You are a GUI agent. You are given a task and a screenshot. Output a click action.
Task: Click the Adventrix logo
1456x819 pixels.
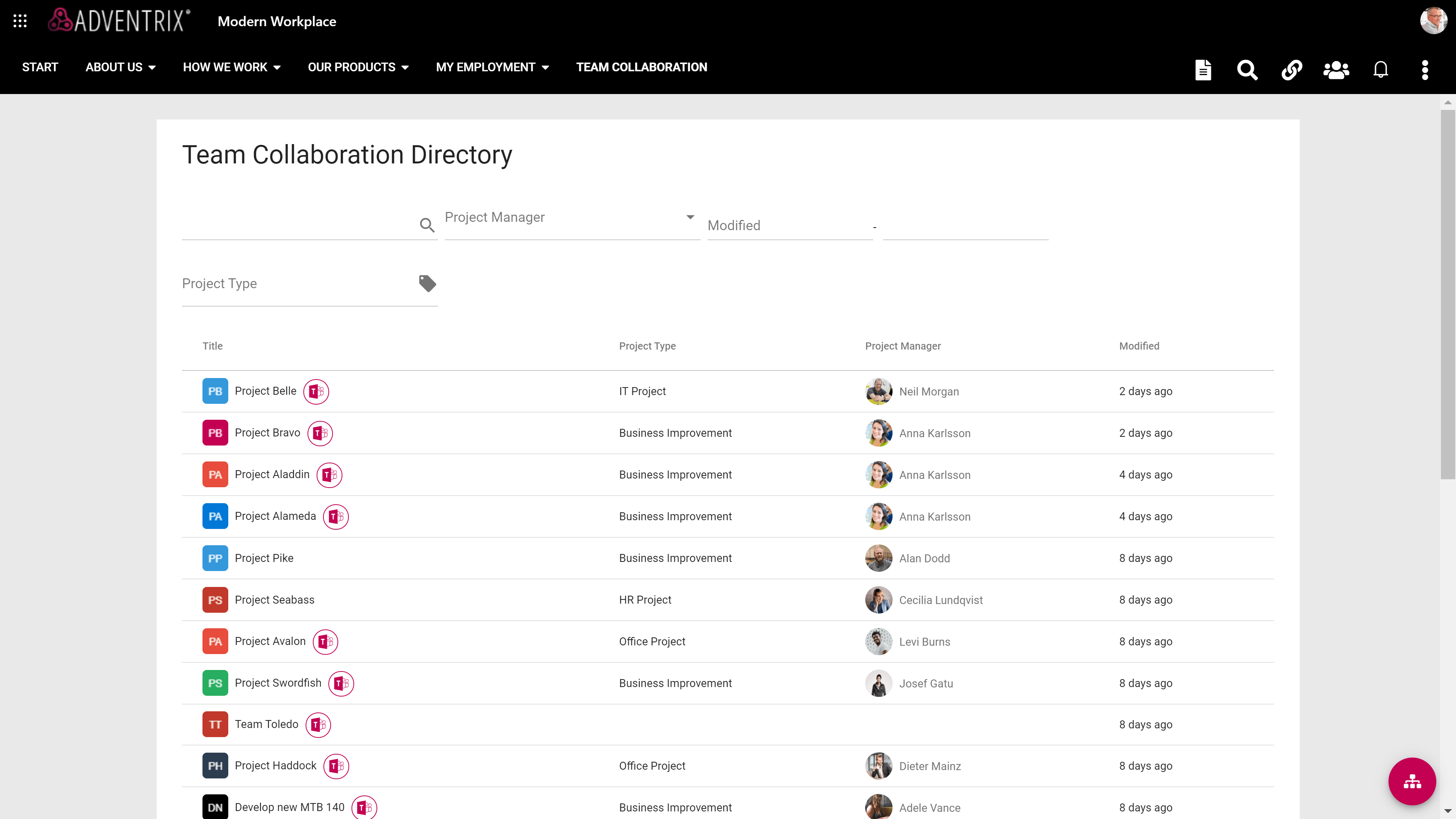coord(119,20)
